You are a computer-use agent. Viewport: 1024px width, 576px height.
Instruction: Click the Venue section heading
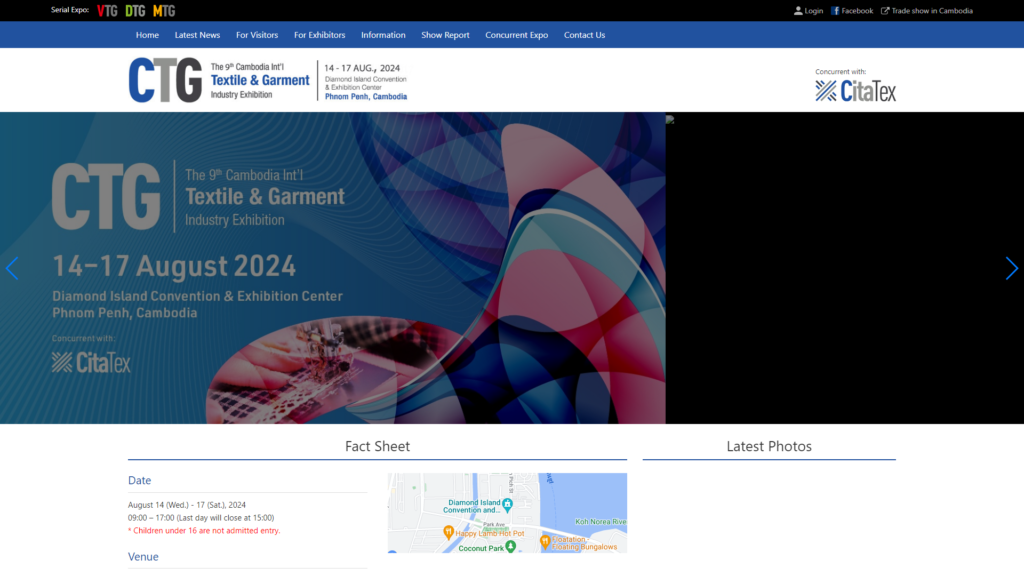tap(143, 556)
